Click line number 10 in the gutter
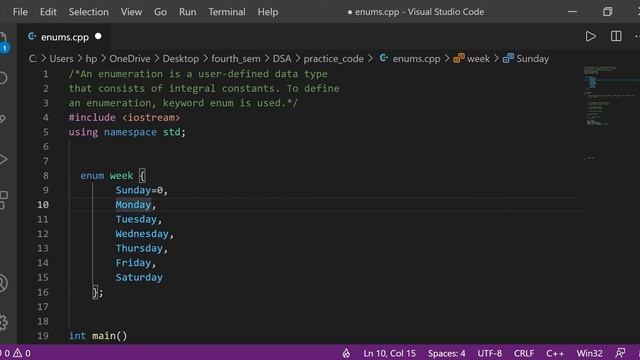 click(42, 204)
